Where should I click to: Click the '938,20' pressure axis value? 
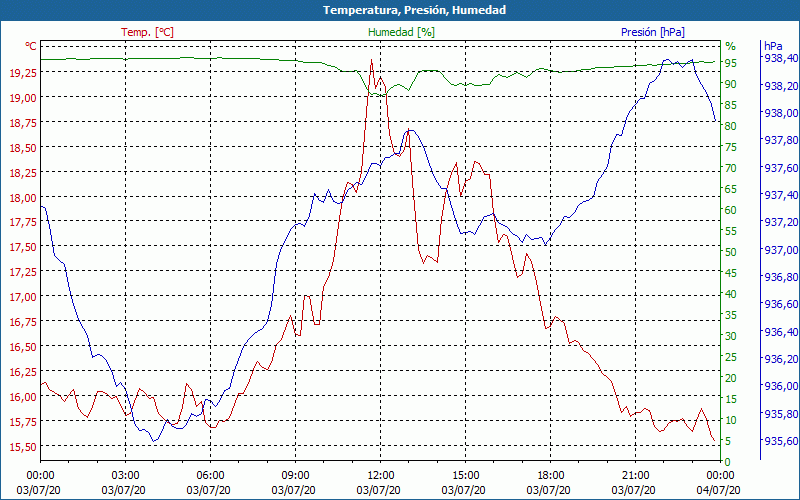pos(781,86)
